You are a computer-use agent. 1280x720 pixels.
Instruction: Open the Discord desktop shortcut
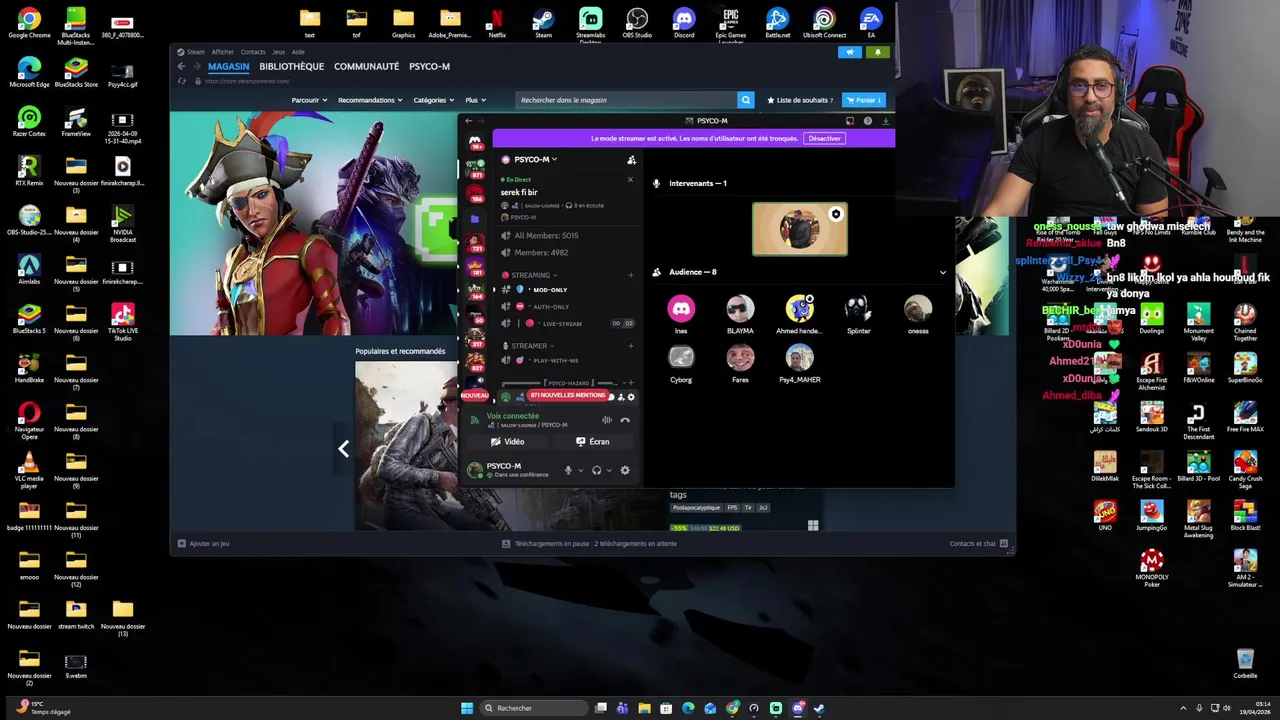click(684, 22)
